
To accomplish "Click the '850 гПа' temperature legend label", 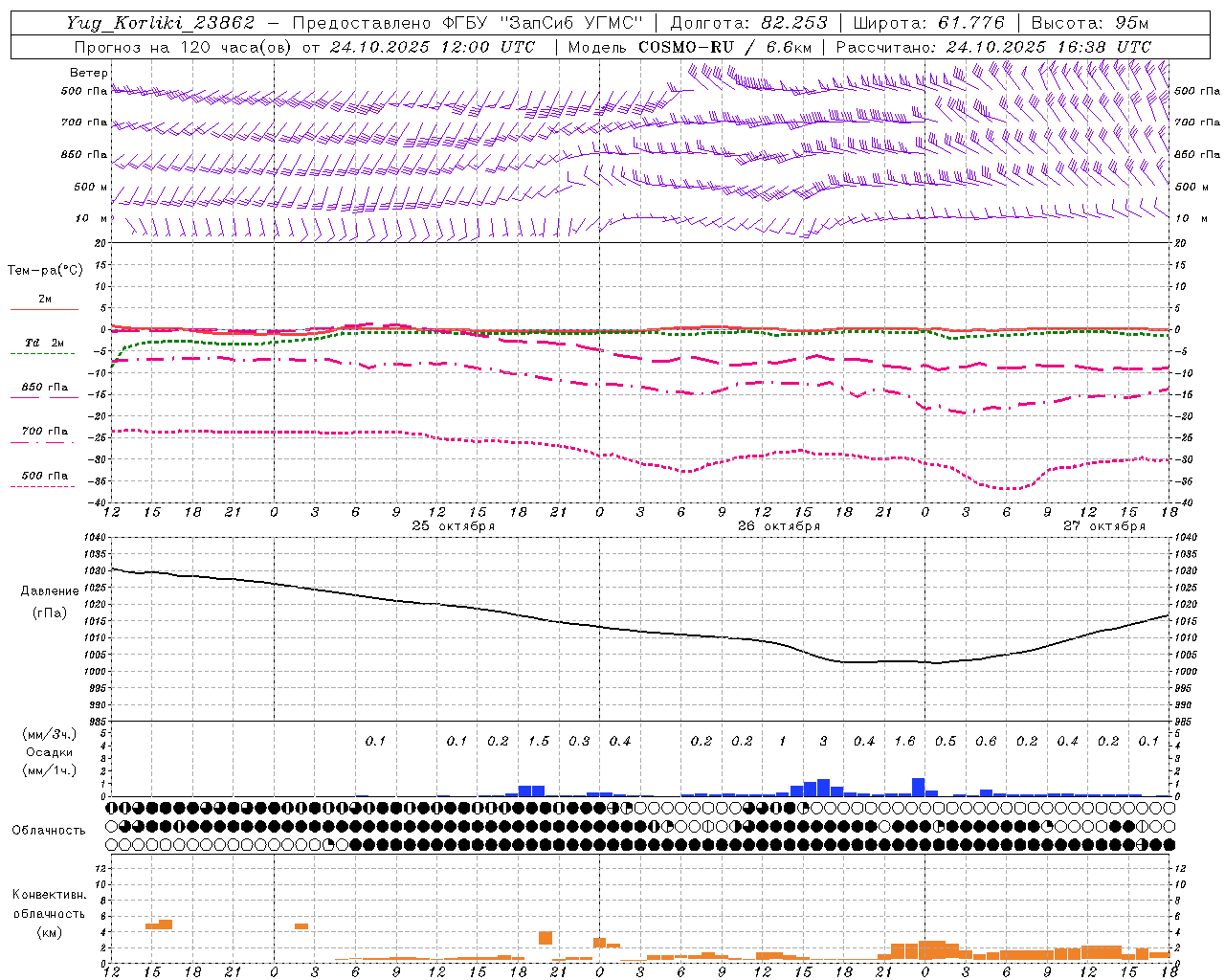I will 45,387.
